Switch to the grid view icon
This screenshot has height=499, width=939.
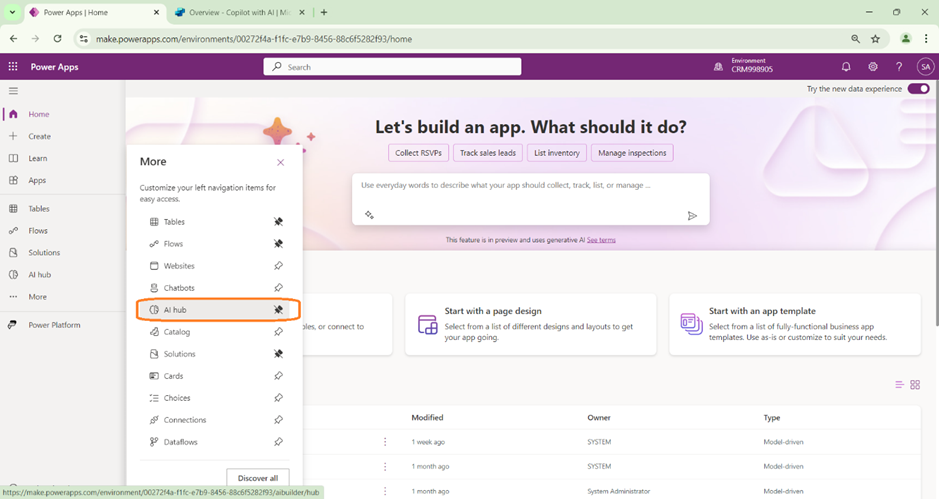915,385
